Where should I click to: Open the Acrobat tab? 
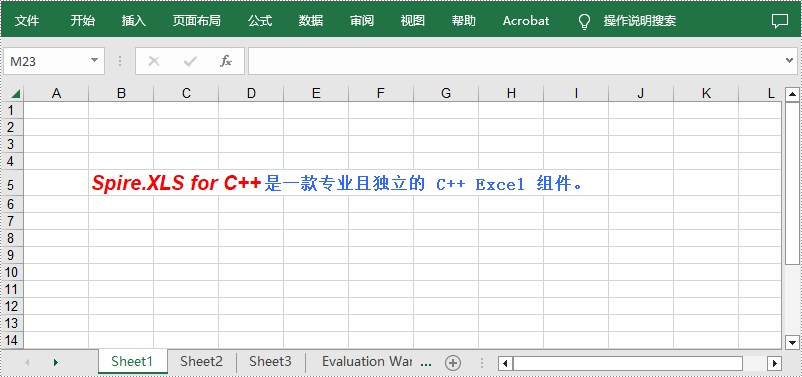tap(526, 20)
